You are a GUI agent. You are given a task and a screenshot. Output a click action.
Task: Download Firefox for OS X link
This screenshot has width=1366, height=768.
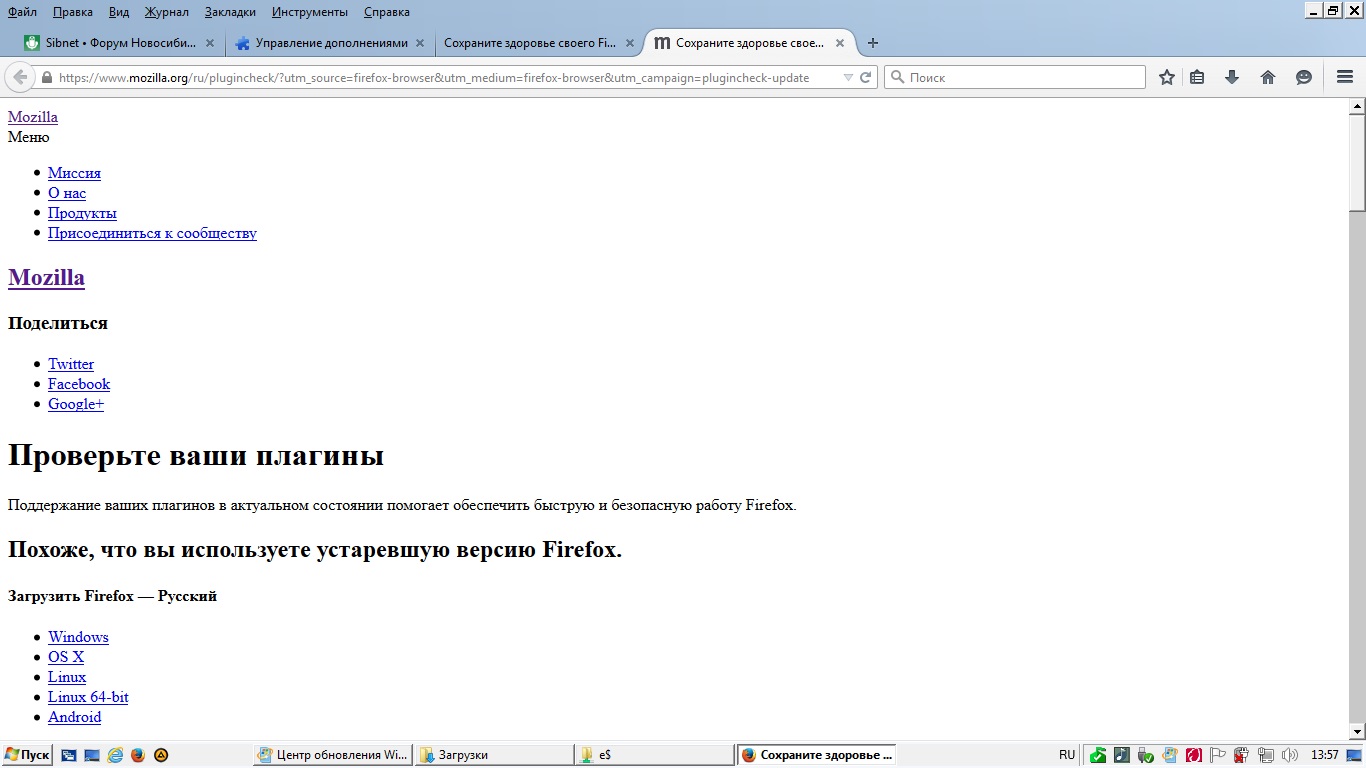[x=66, y=657]
